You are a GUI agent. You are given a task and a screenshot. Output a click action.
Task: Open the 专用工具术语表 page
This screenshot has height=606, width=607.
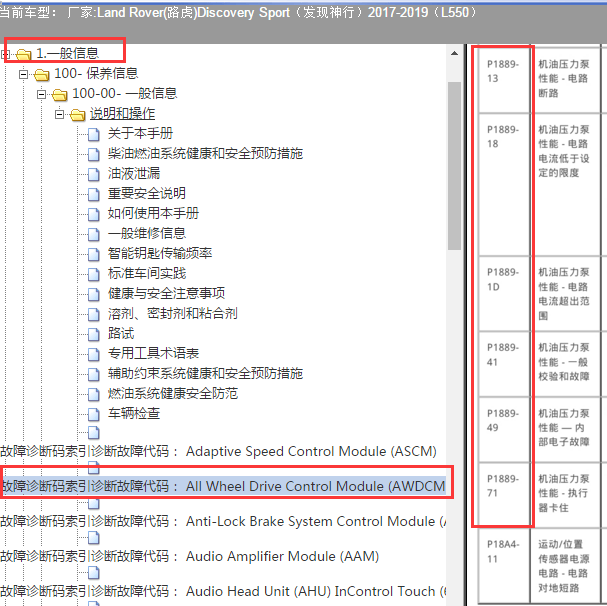(x=153, y=354)
